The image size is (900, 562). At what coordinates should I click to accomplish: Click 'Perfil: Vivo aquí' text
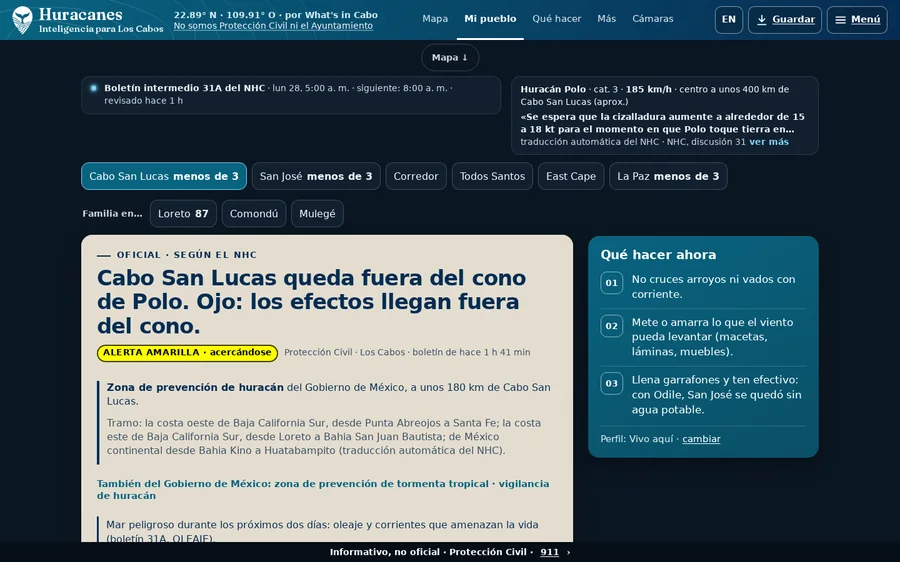(x=637, y=439)
